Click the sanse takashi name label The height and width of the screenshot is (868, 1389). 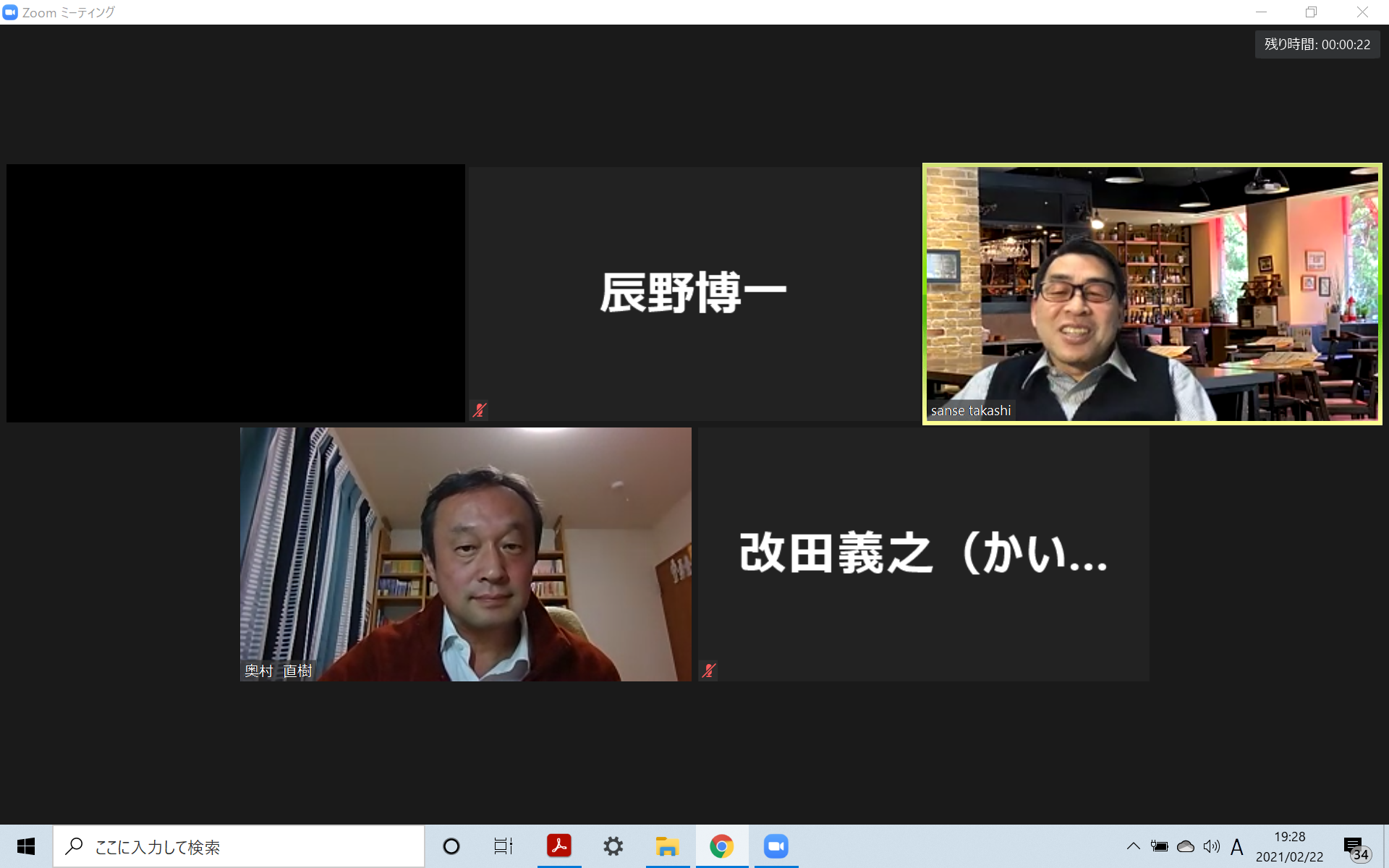pos(970,410)
